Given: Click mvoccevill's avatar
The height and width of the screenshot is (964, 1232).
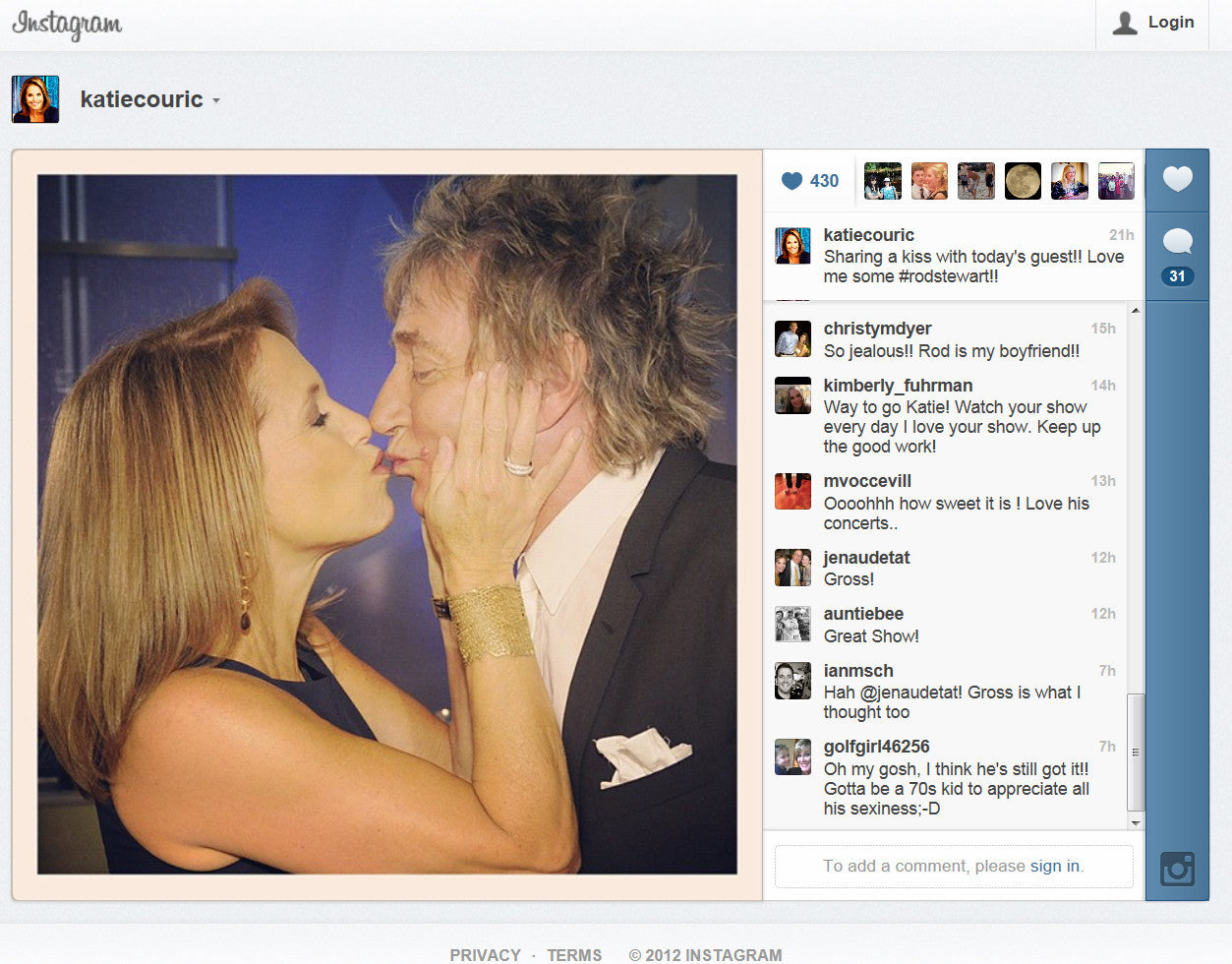Looking at the screenshot, I should click(792, 491).
